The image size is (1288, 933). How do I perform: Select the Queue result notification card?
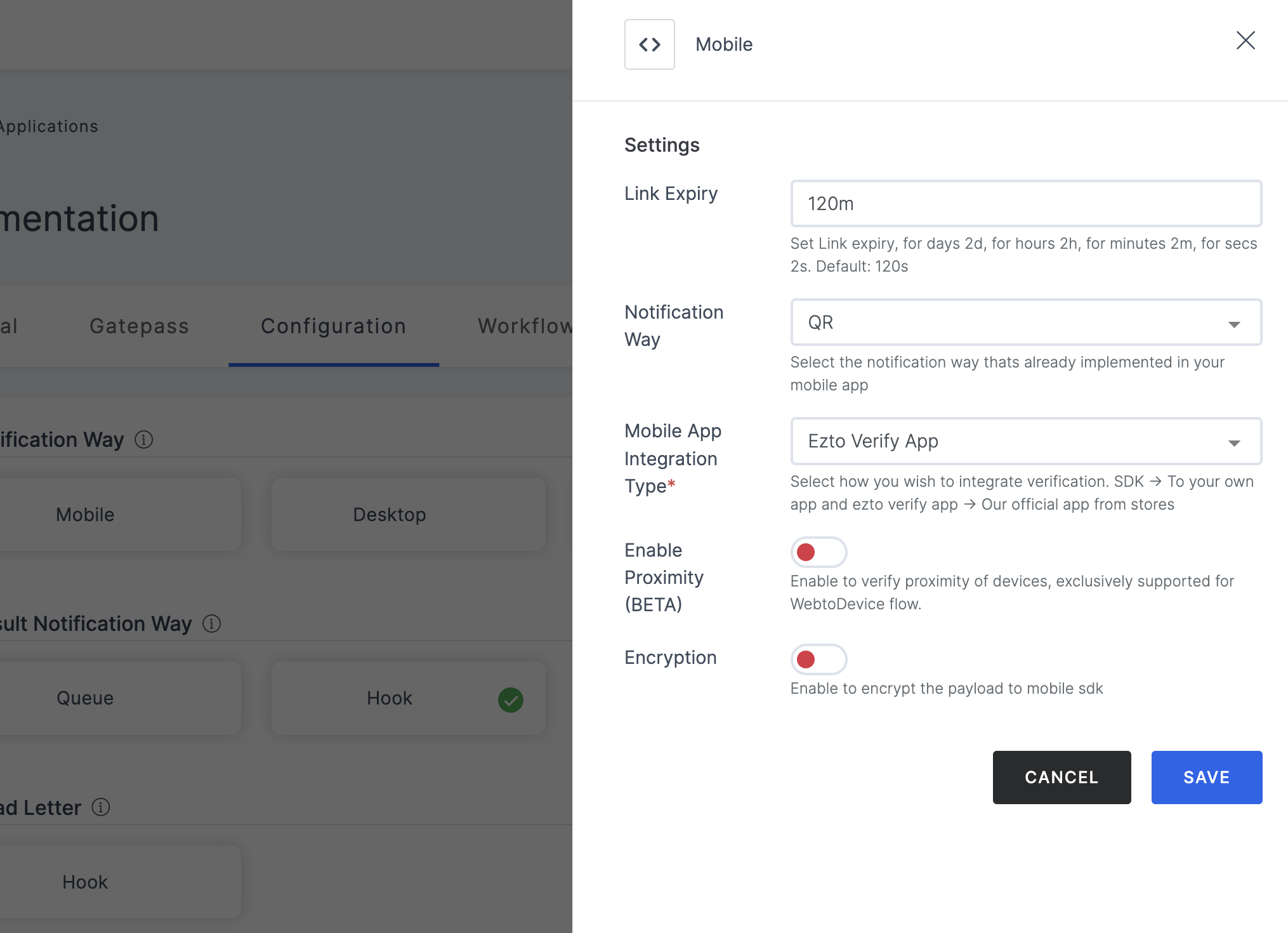click(119, 698)
